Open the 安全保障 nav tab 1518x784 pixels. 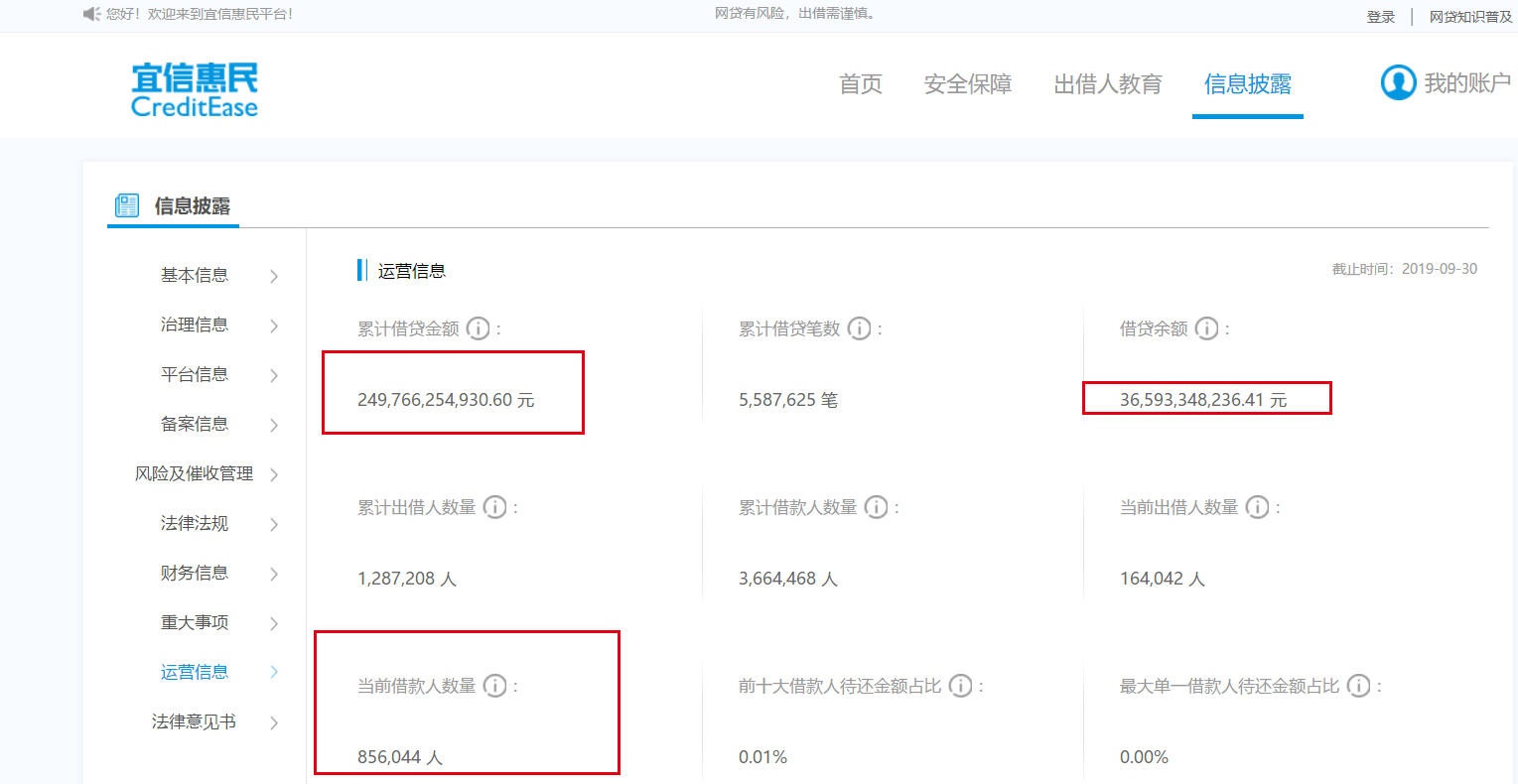[968, 84]
